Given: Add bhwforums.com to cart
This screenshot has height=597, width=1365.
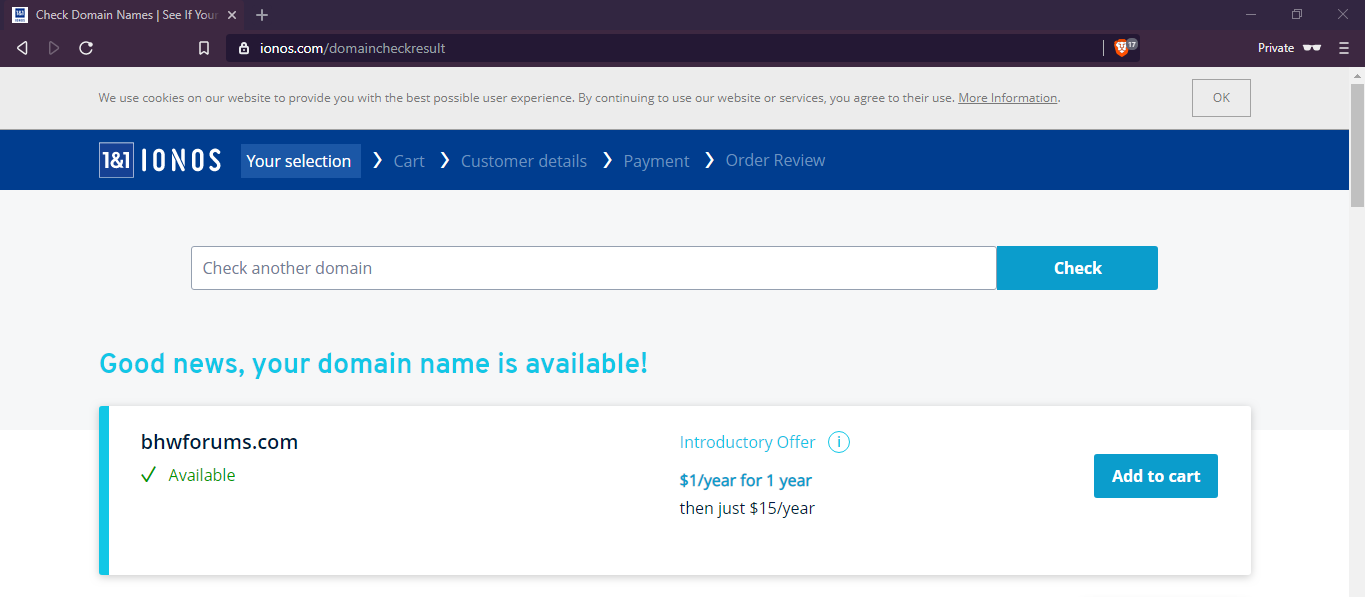Looking at the screenshot, I should coord(1156,476).
